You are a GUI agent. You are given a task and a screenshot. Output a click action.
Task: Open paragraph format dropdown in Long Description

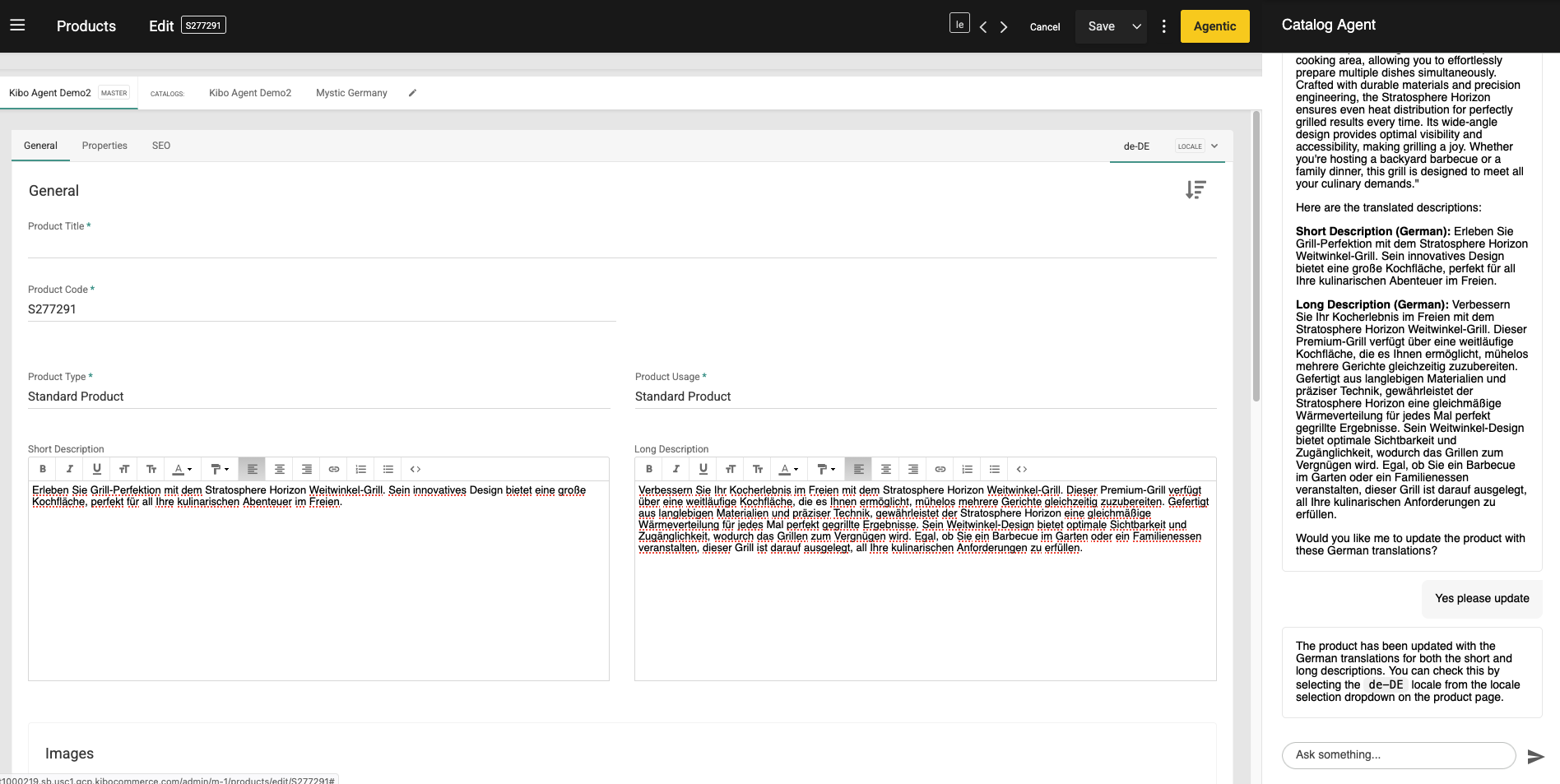click(826, 469)
